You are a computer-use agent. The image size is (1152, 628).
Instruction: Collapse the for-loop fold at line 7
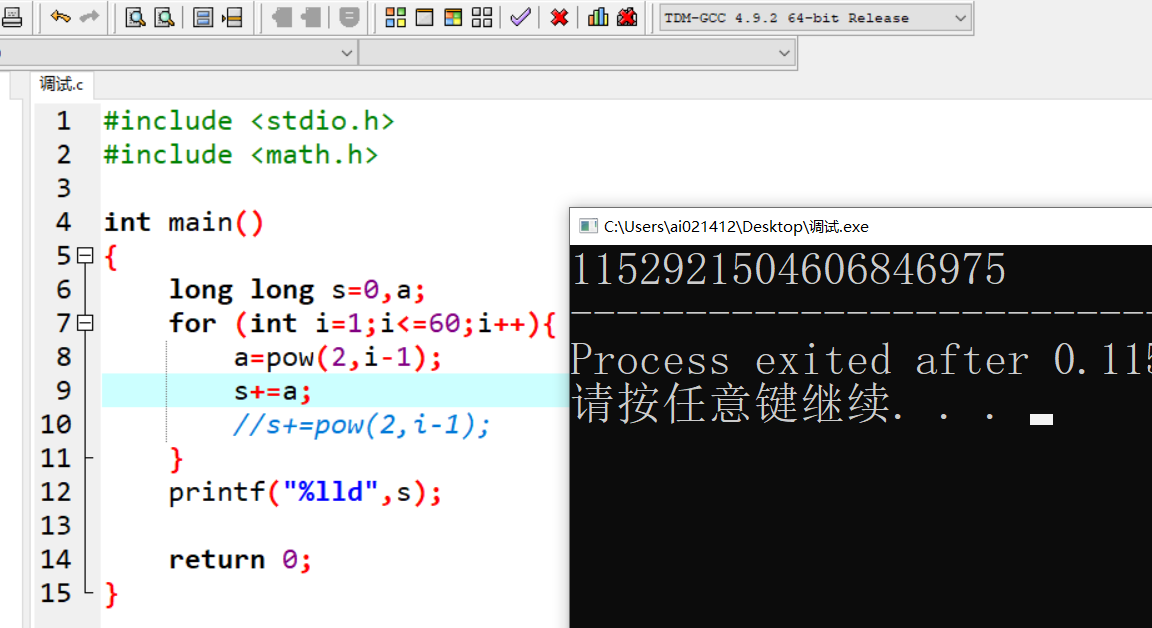pyautogui.click(x=85, y=323)
